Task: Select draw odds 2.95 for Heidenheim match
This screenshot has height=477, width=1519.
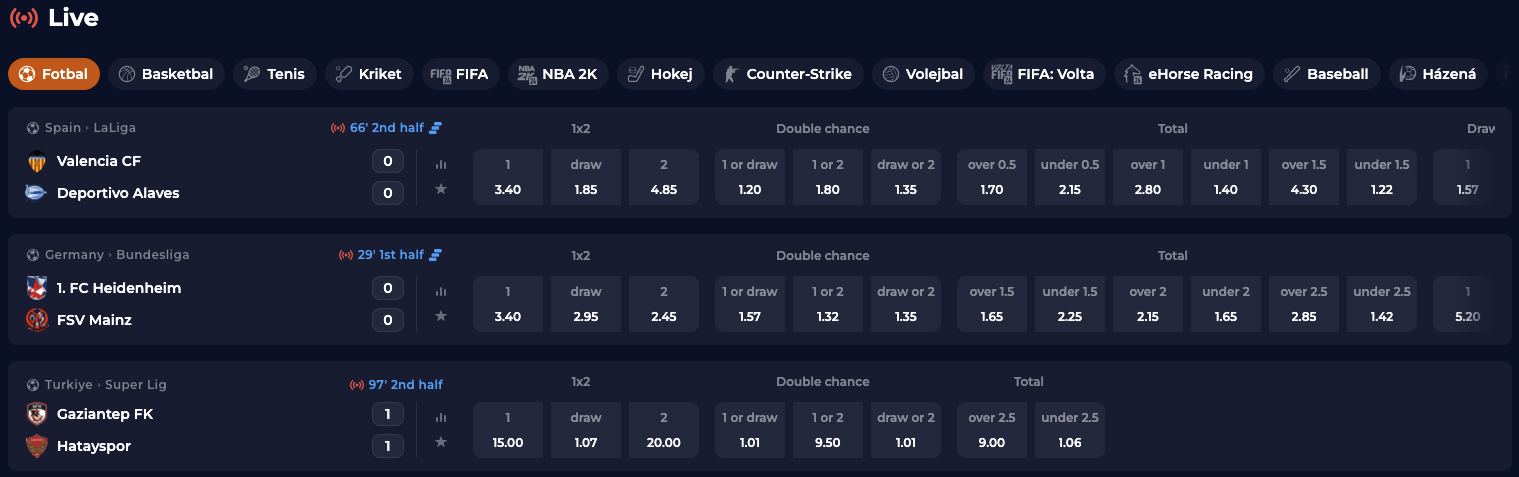Action: pyautogui.click(x=586, y=304)
